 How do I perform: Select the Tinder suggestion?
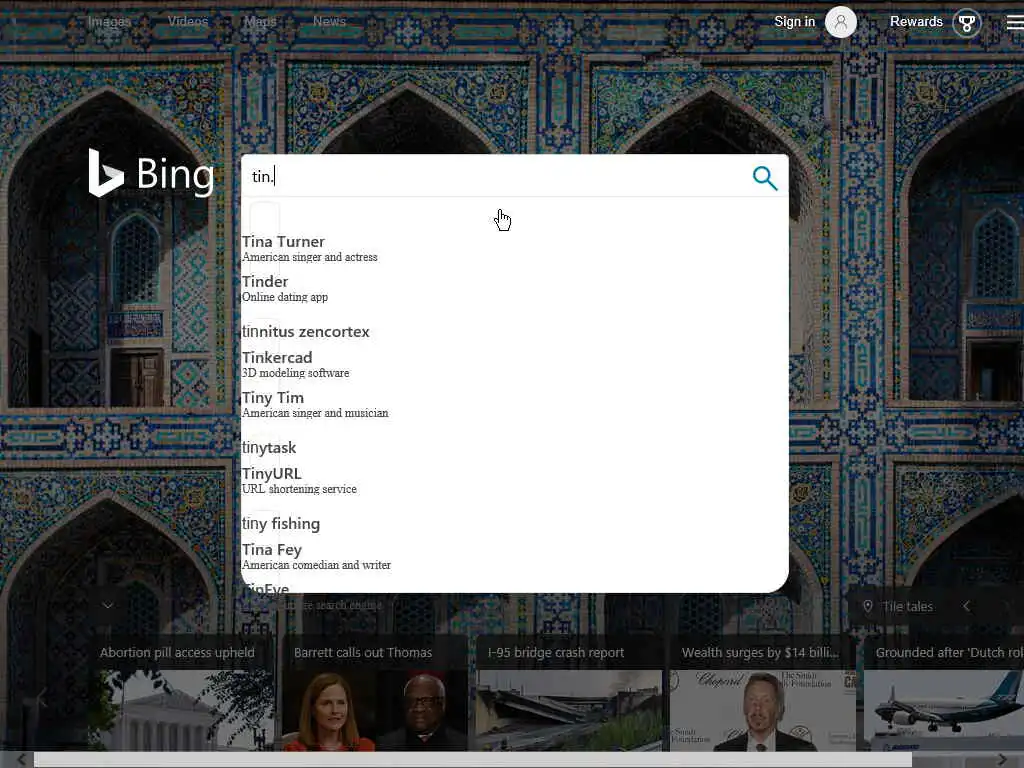pyautogui.click(x=515, y=288)
